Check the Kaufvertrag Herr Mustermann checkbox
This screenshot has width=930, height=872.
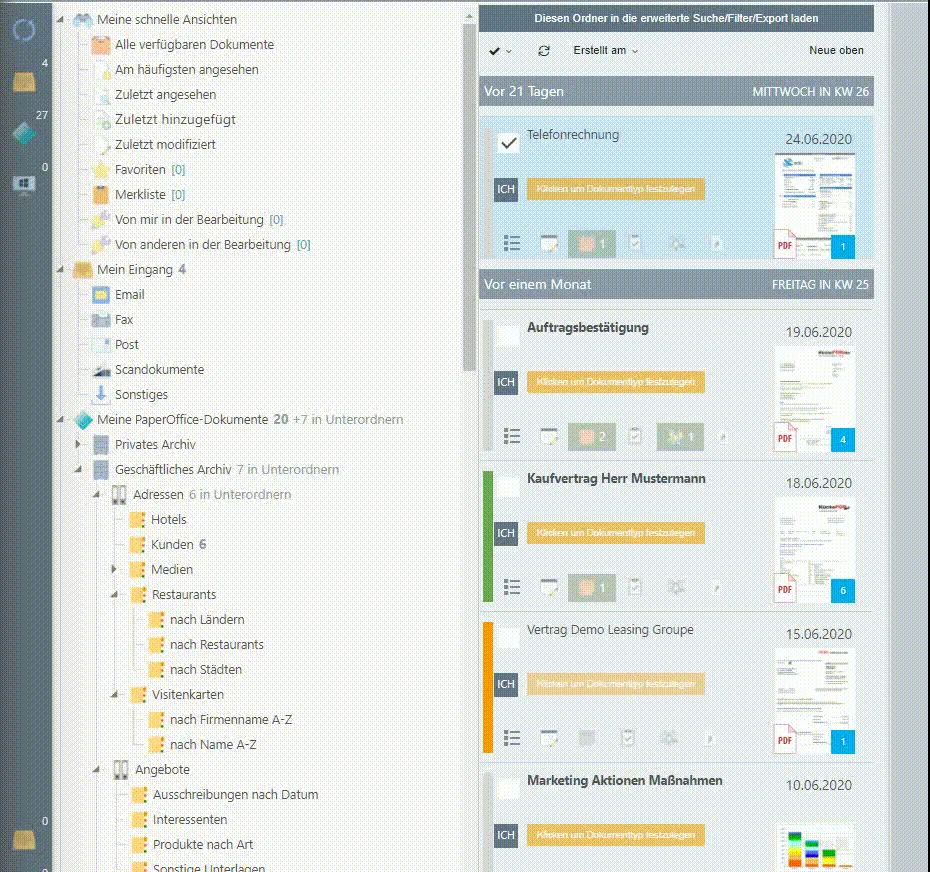(508, 487)
